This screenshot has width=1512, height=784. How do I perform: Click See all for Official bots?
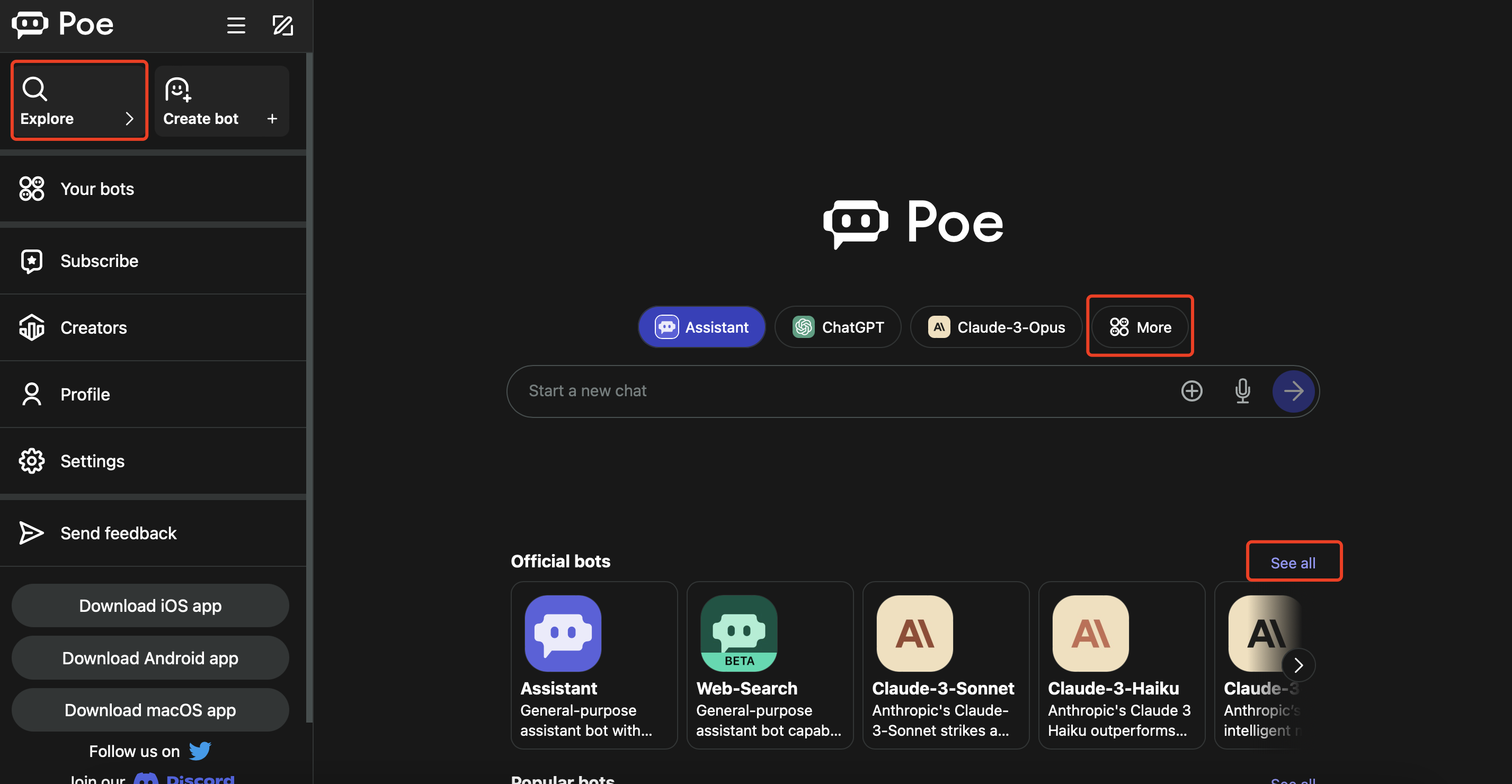pyautogui.click(x=1293, y=563)
